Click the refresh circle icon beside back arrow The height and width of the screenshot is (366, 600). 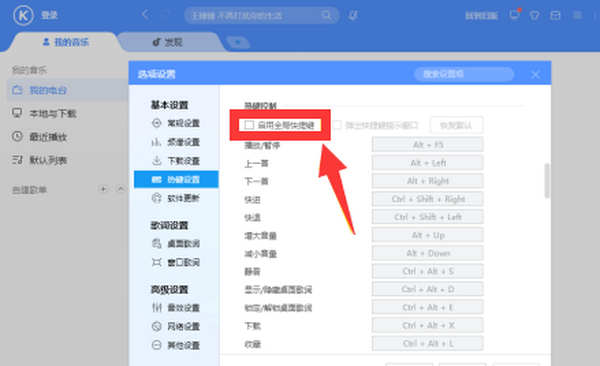[165, 15]
